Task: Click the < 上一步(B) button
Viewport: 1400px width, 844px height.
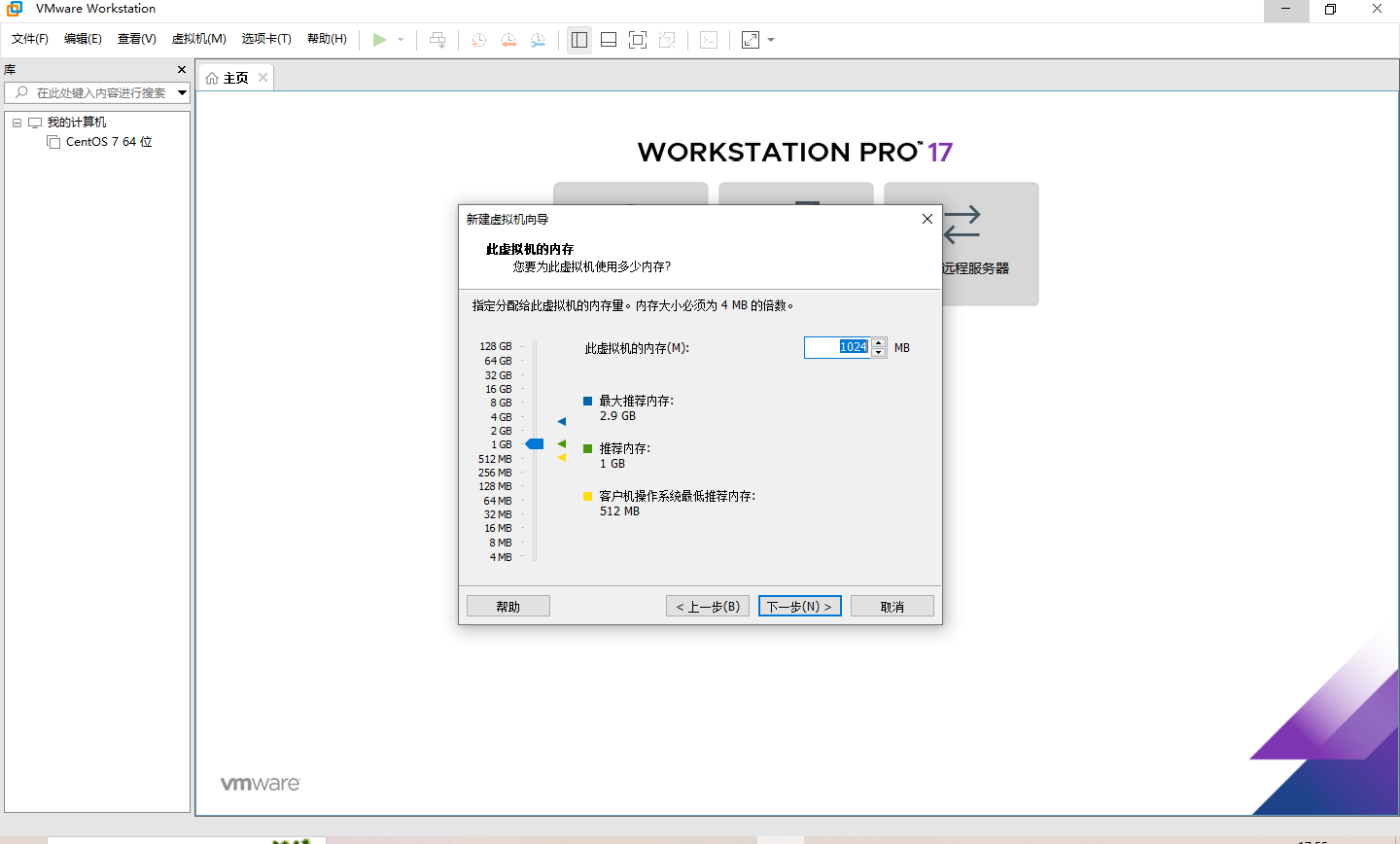Action: tap(708, 606)
